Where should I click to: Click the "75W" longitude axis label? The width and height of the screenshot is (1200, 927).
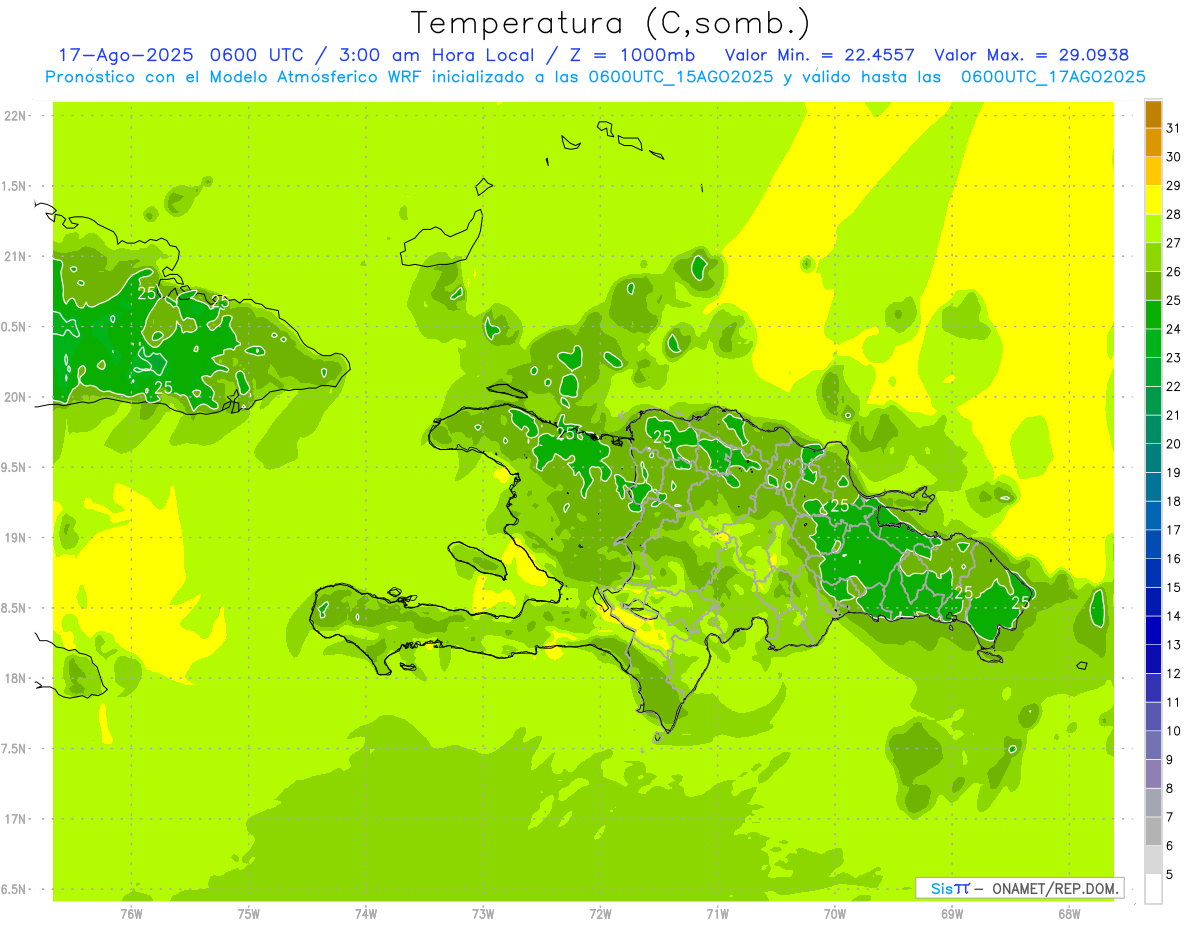pos(249,914)
